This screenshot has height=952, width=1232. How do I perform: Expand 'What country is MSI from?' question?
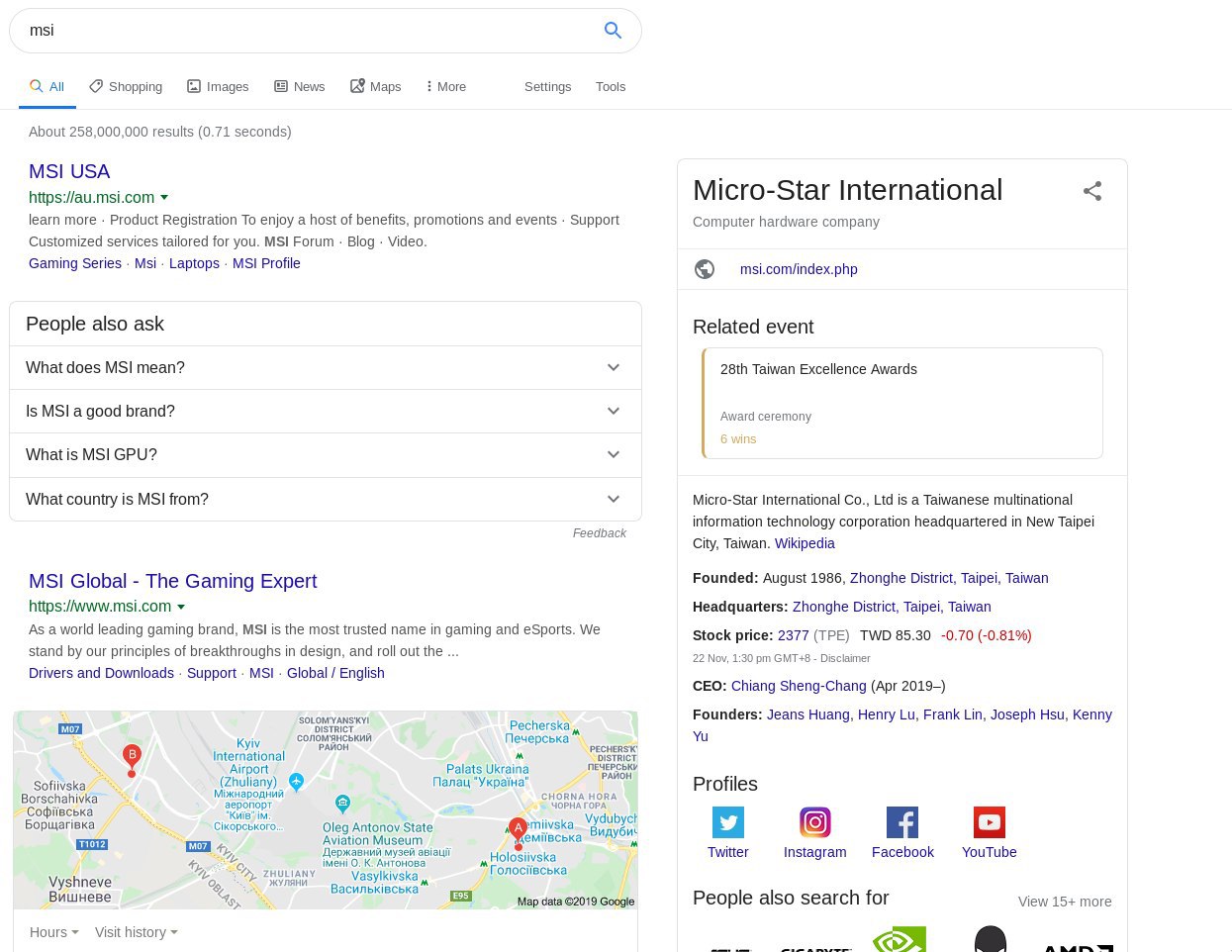326,499
